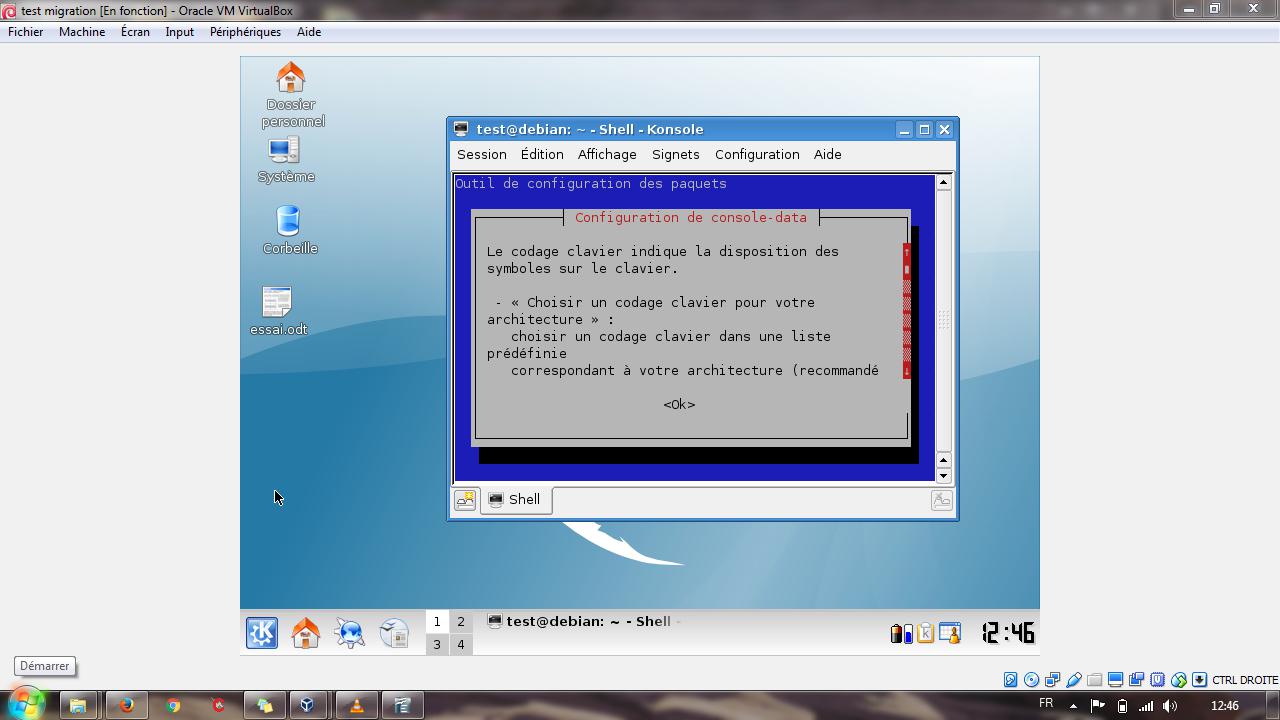Switch to virtual desktop 3
The image size is (1280, 720).
437,645
